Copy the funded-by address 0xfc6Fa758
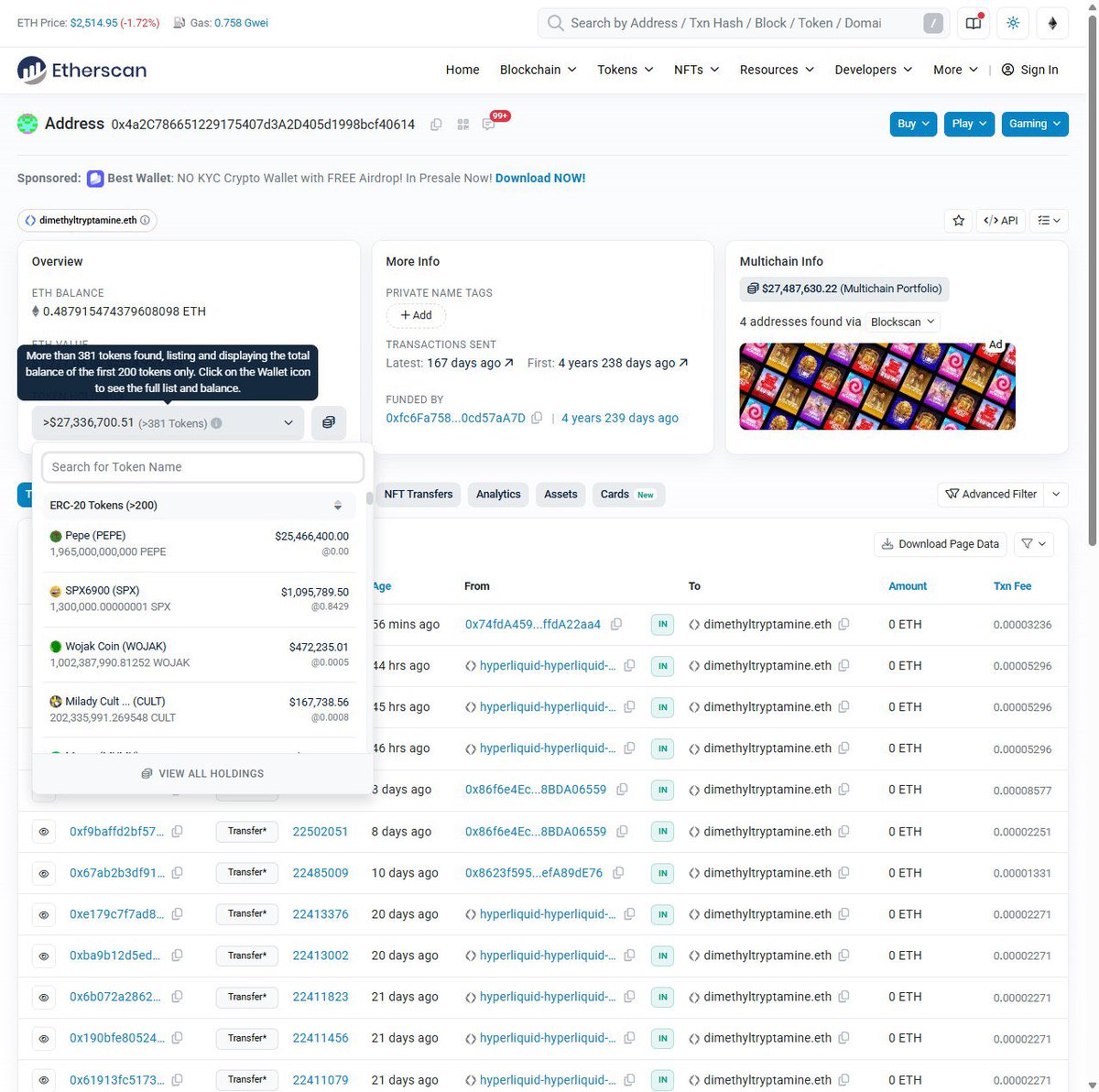This screenshot has width=1099, height=1092. 537,418
